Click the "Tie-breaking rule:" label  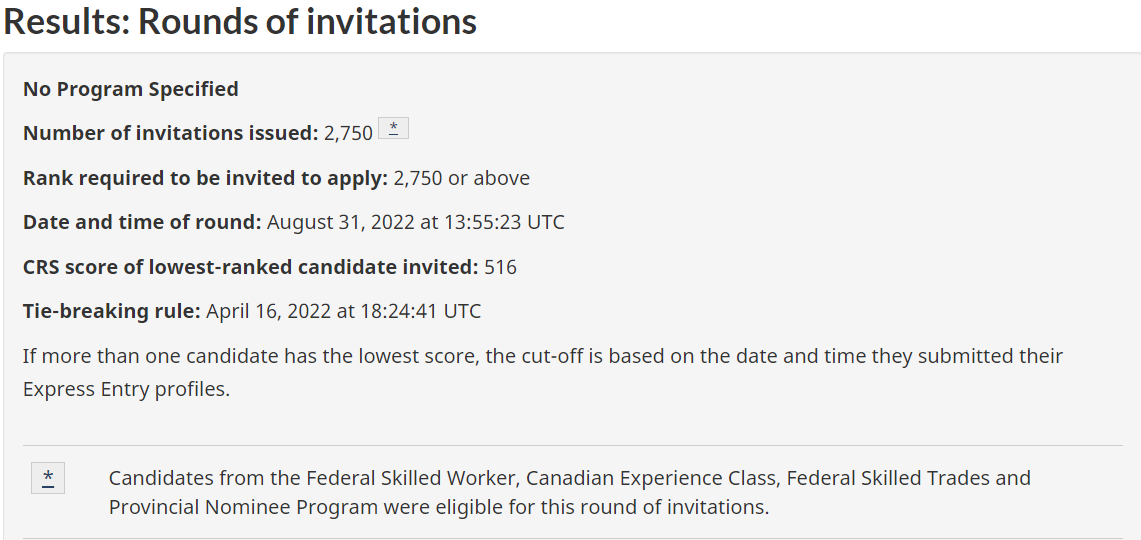[x=111, y=311]
